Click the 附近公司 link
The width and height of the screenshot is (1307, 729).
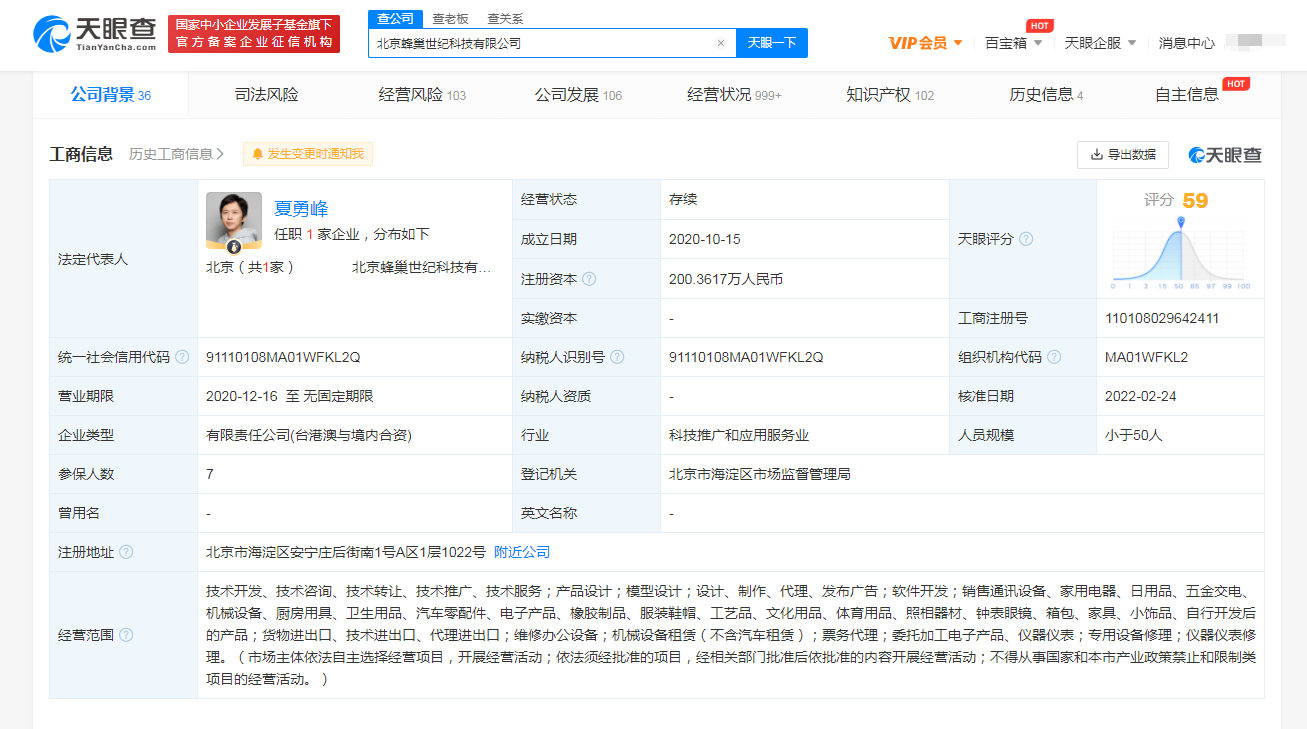tap(522, 552)
